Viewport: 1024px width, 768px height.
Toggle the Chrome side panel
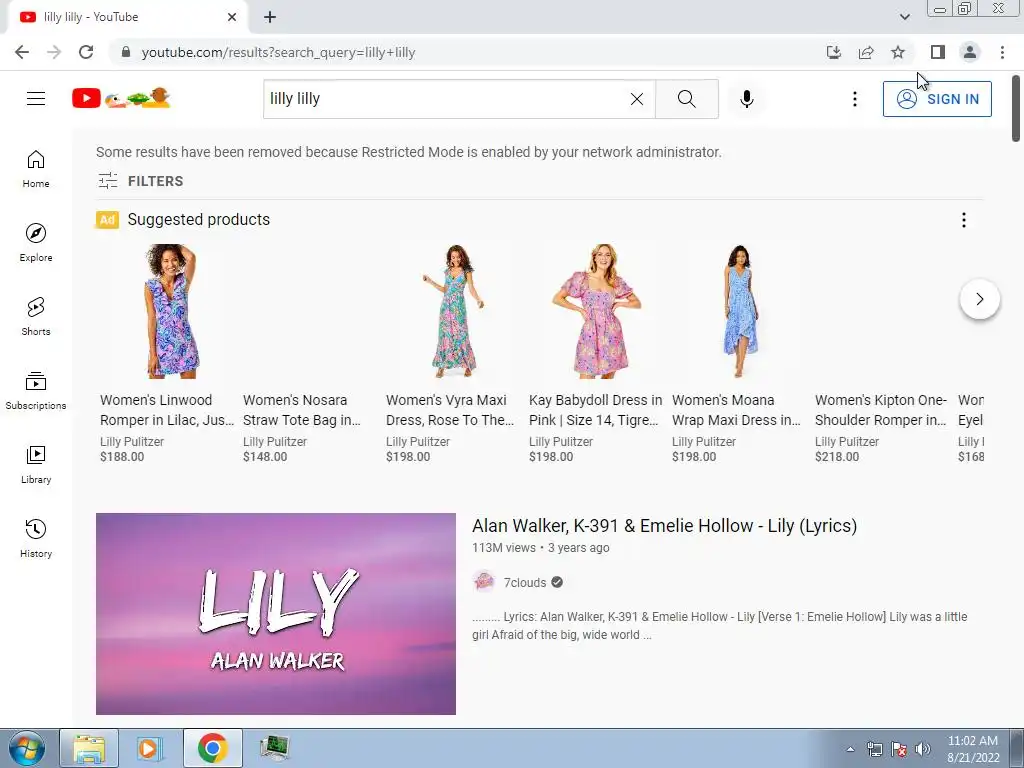click(x=938, y=52)
